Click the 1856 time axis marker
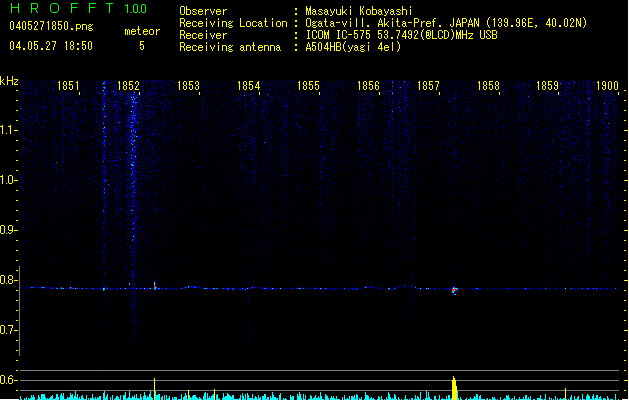This screenshot has width=629, height=400. [x=368, y=86]
